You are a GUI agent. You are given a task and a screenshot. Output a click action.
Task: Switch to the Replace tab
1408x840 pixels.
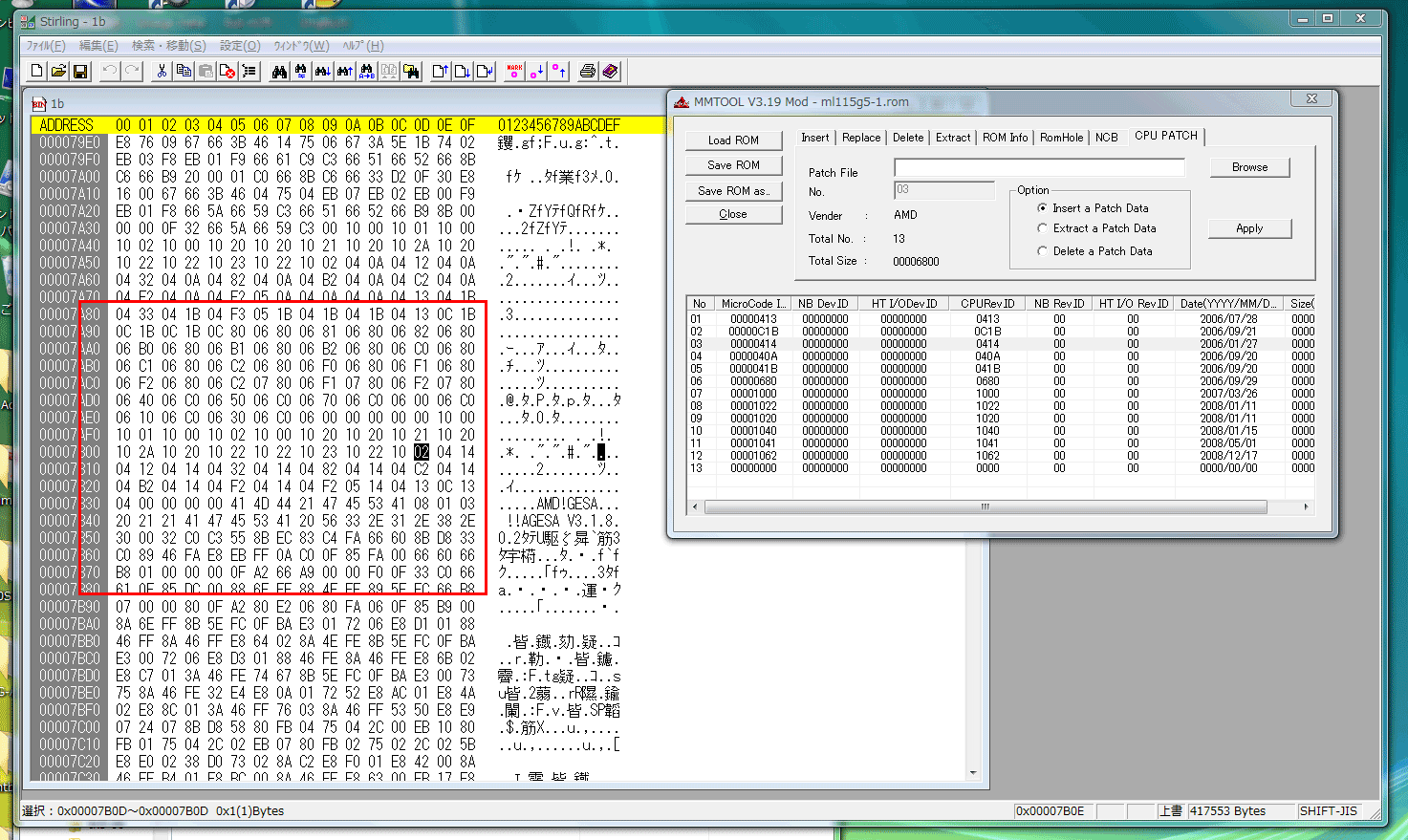point(861,138)
